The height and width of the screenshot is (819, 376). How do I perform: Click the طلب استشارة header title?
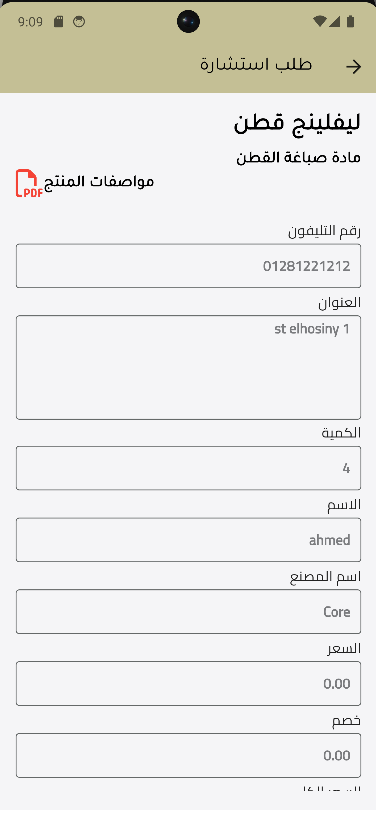click(x=256, y=65)
